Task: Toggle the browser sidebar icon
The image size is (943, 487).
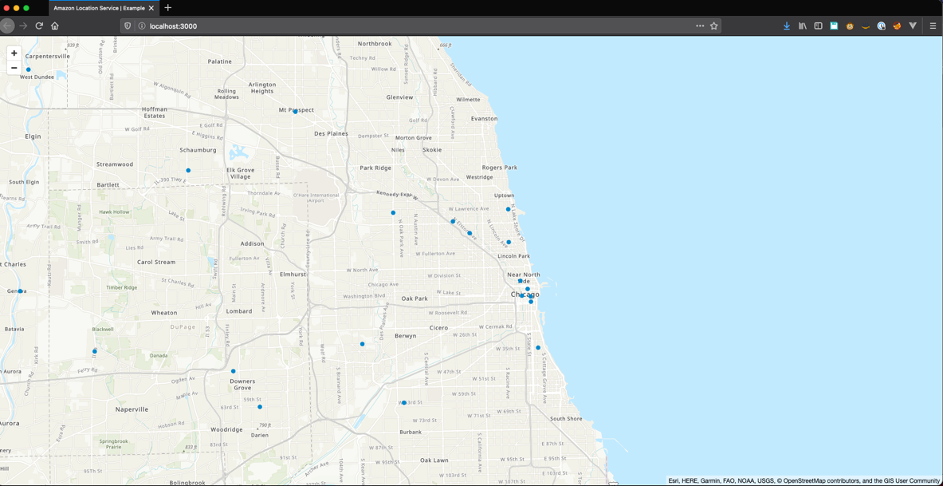Action: (819, 26)
